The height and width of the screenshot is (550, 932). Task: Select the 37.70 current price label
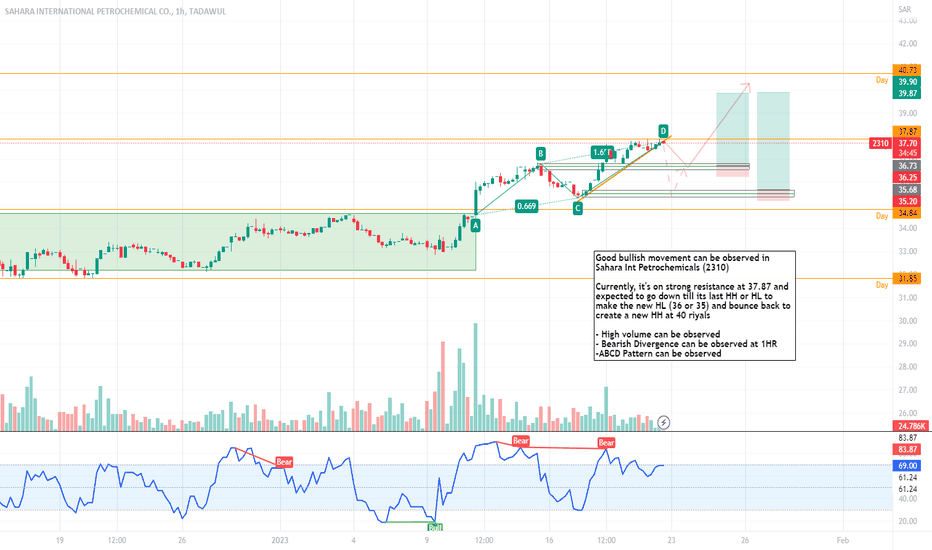907,143
